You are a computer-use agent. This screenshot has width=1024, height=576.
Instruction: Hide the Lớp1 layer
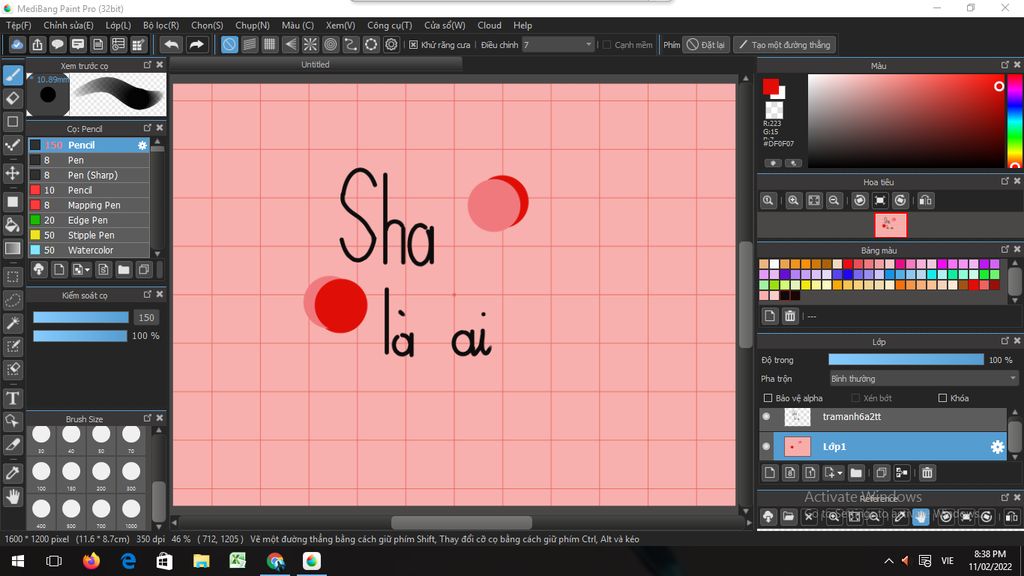(x=767, y=447)
